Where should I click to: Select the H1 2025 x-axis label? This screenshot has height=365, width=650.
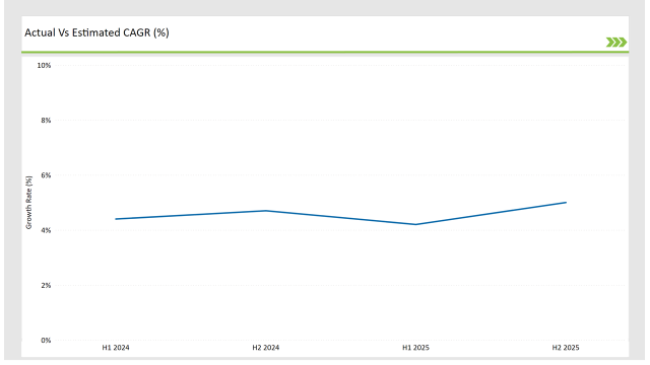(x=416, y=348)
